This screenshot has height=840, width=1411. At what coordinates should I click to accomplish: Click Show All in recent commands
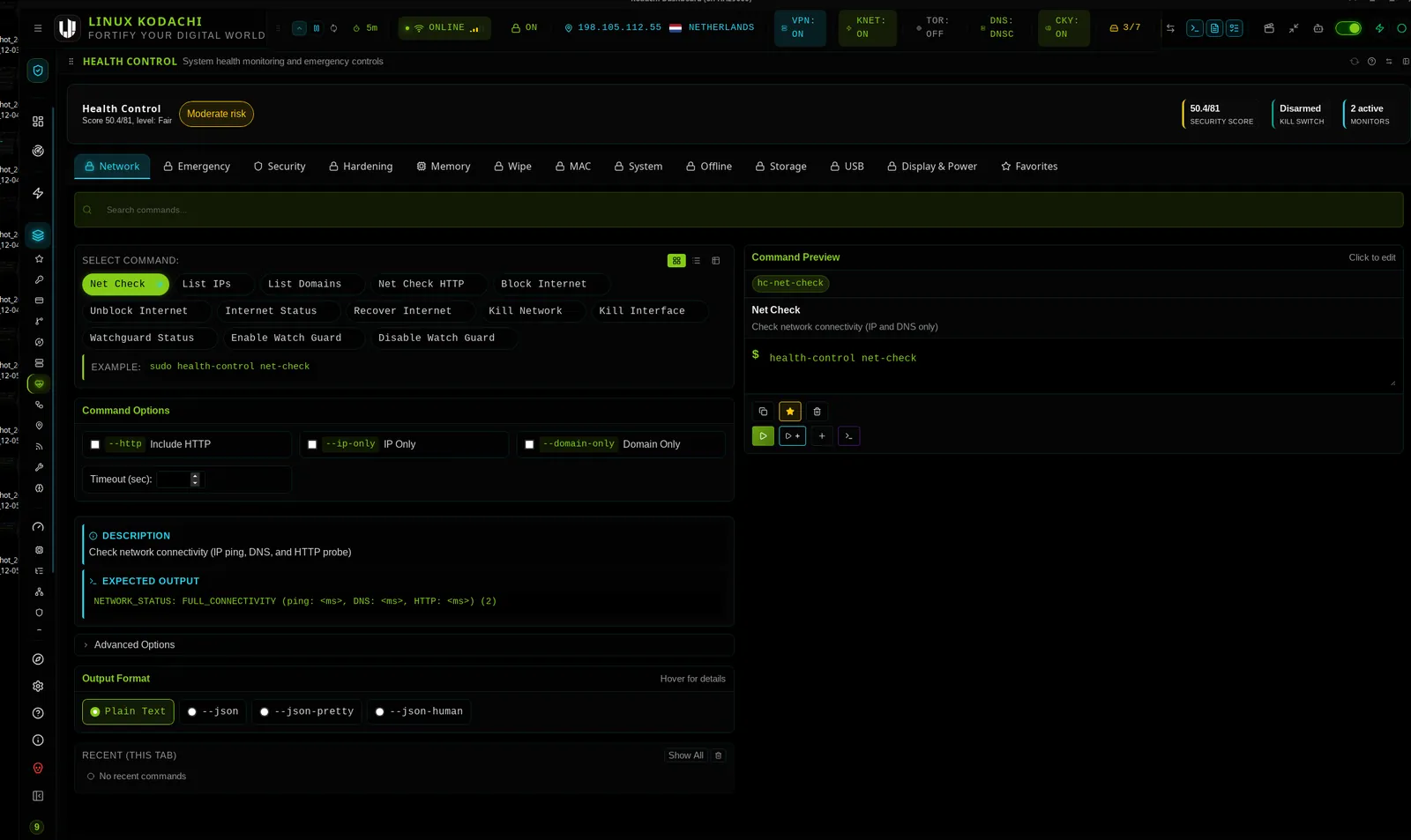pyautogui.click(x=686, y=756)
